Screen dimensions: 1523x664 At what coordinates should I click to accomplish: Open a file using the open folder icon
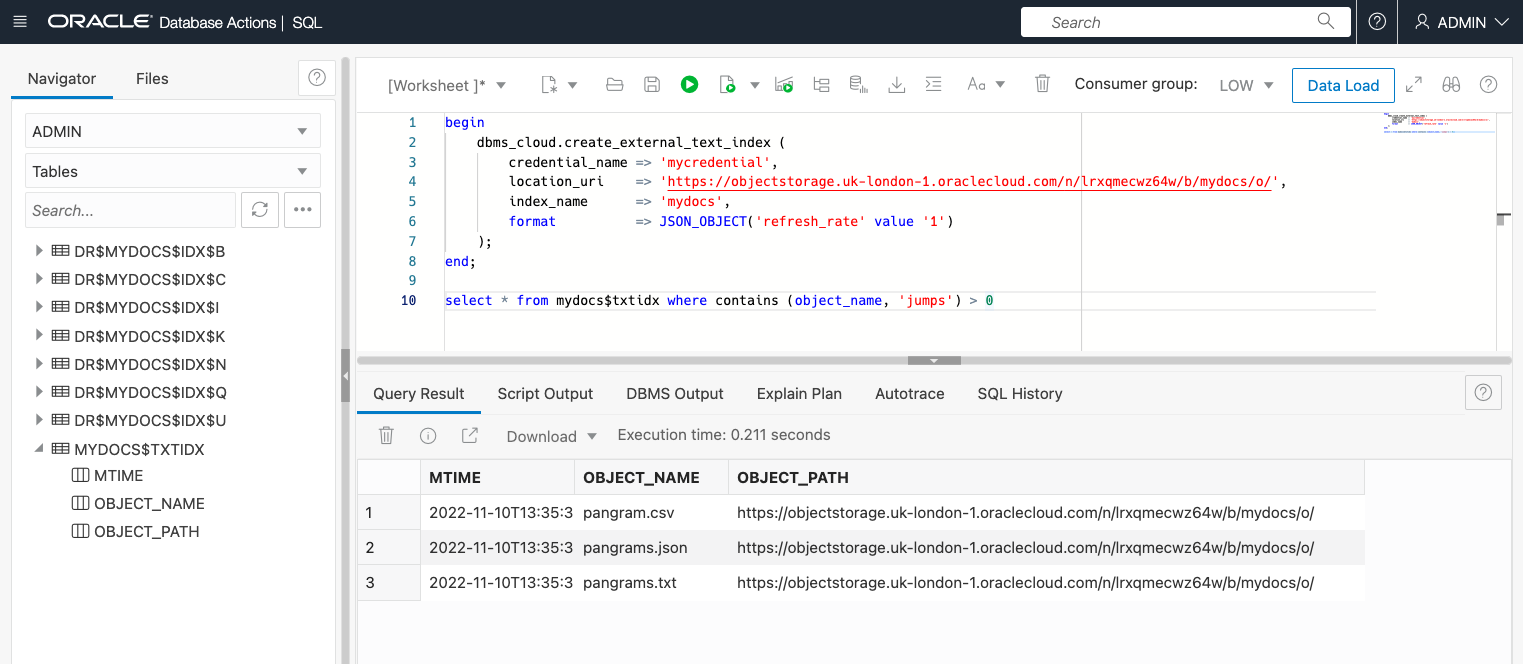[x=614, y=84]
